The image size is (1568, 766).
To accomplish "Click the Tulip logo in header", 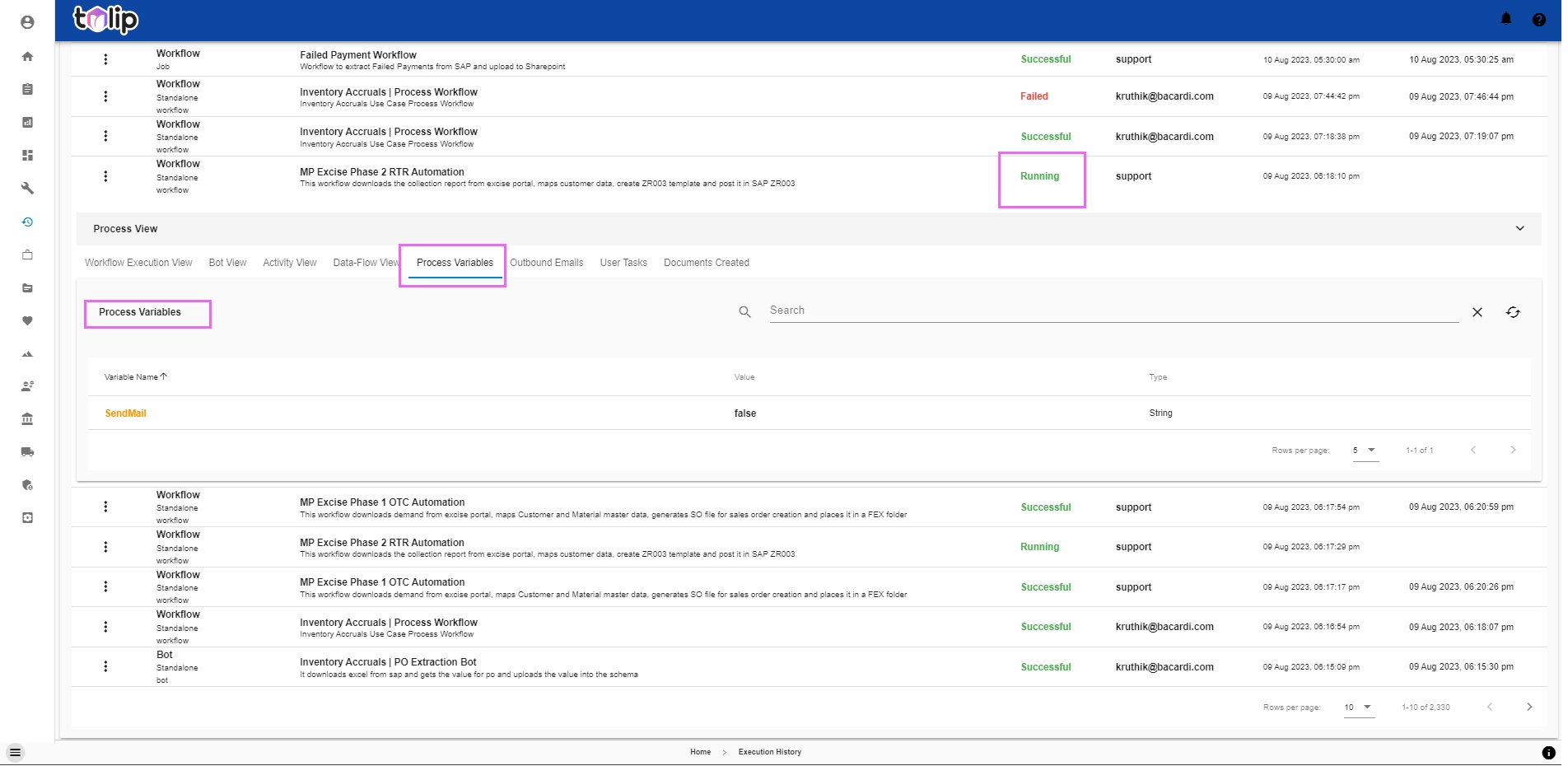I will 105,19.
